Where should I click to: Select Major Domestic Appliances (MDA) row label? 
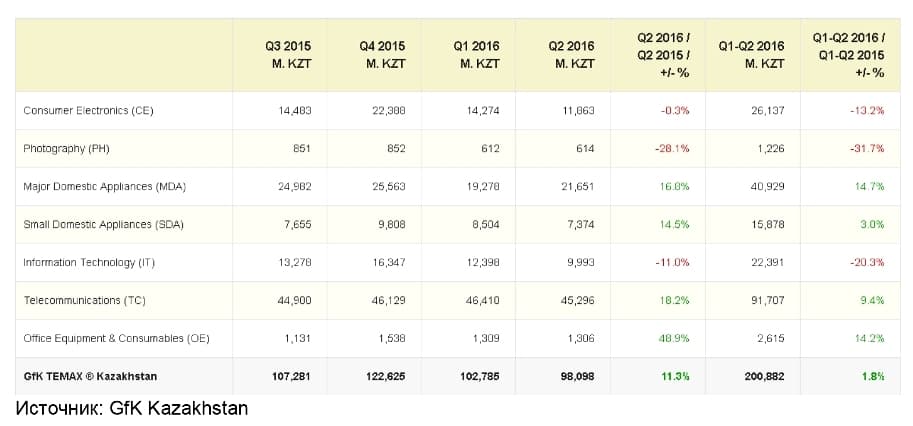(104, 186)
